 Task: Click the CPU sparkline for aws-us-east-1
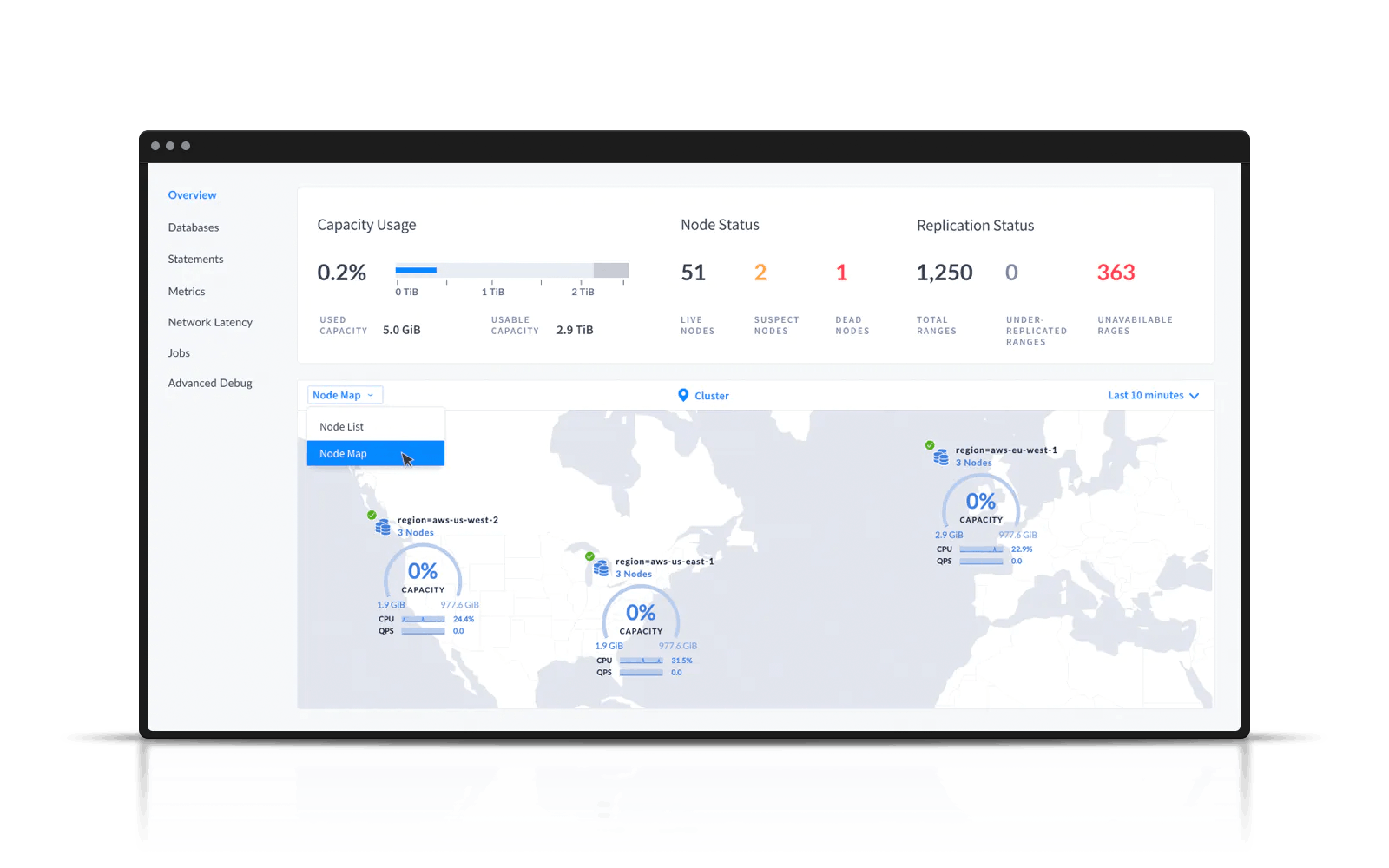[x=642, y=661]
